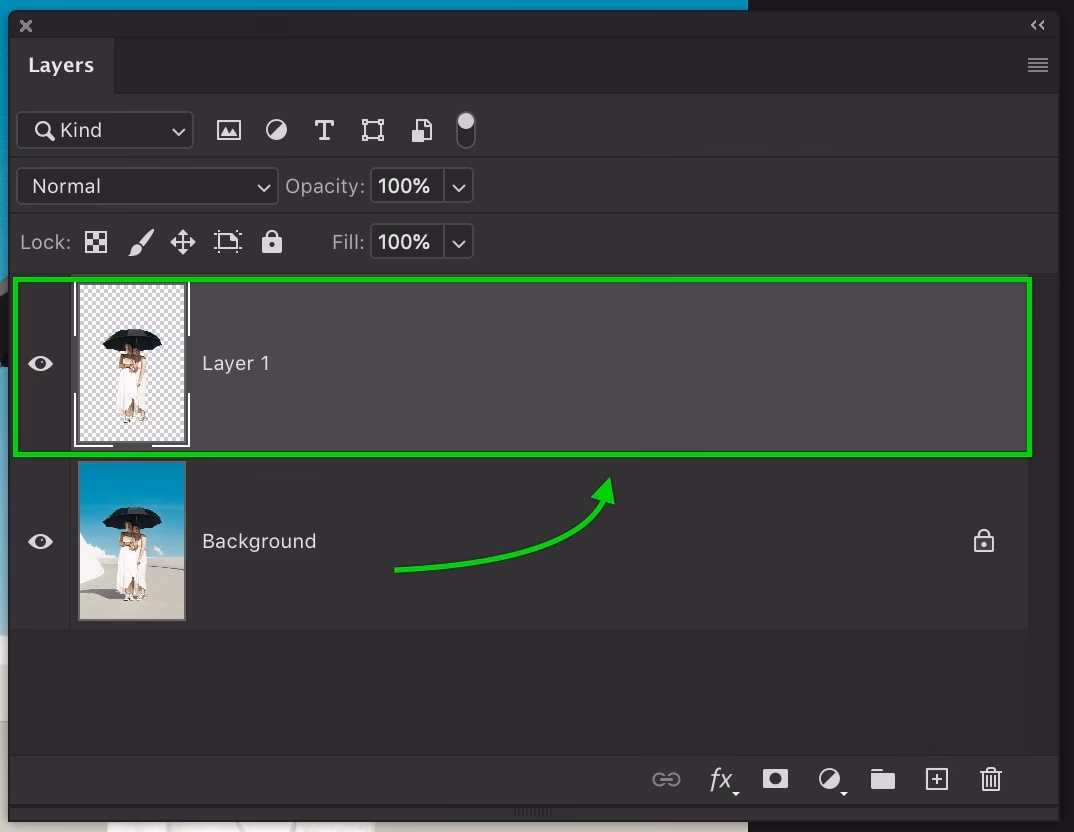Create a new adjustment layer

click(830, 779)
